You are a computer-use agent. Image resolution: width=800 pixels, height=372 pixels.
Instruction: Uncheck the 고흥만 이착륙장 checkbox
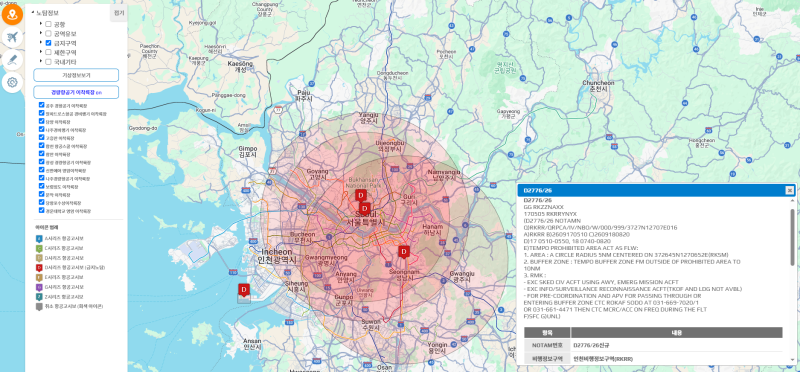click(x=41, y=138)
